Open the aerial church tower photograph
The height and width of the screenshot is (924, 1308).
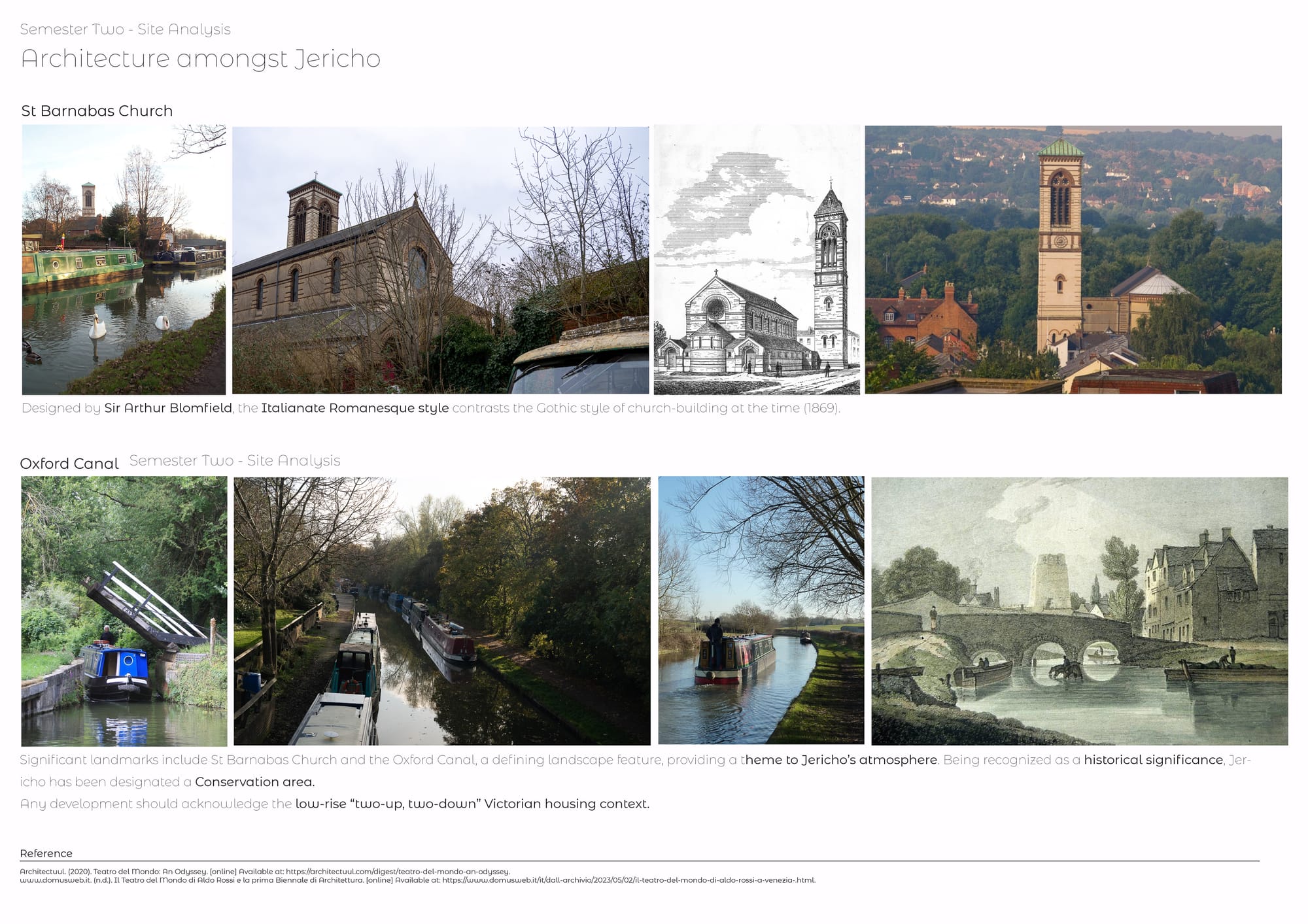click(x=1073, y=260)
